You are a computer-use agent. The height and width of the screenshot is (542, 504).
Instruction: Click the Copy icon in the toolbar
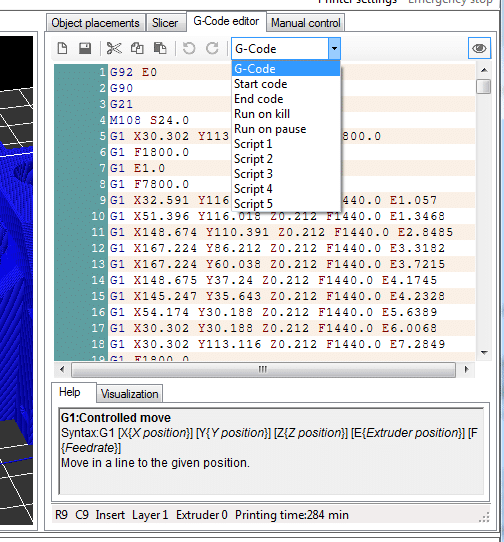click(137, 48)
